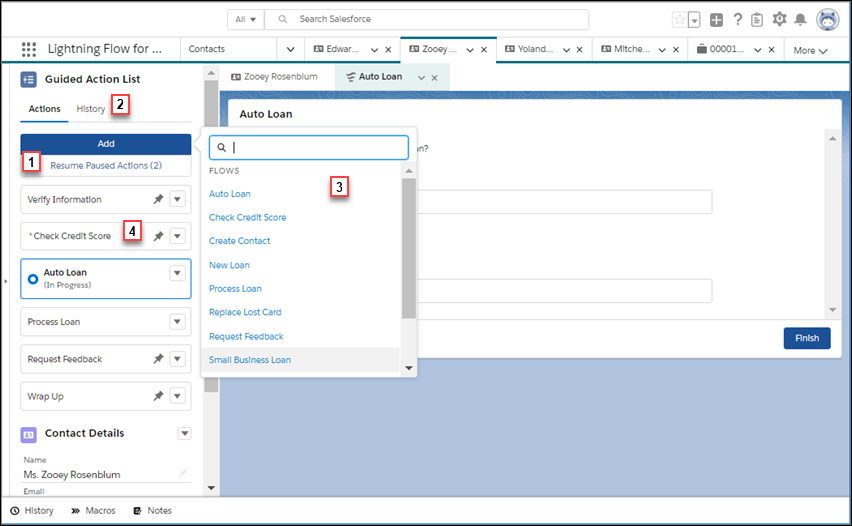
Task: Switch to the History tab in Guided Actions
Action: coord(91,109)
